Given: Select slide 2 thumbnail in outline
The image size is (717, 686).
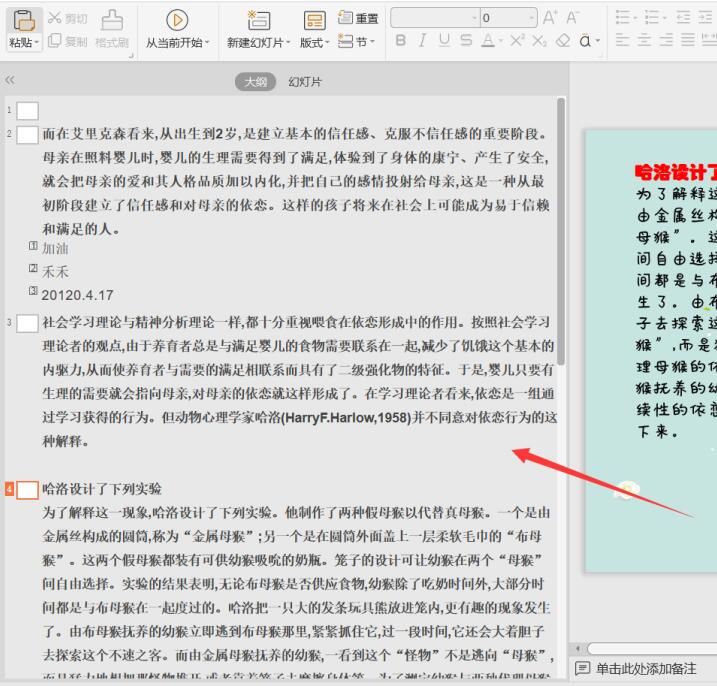Looking at the screenshot, I should [x=27, y=135].
